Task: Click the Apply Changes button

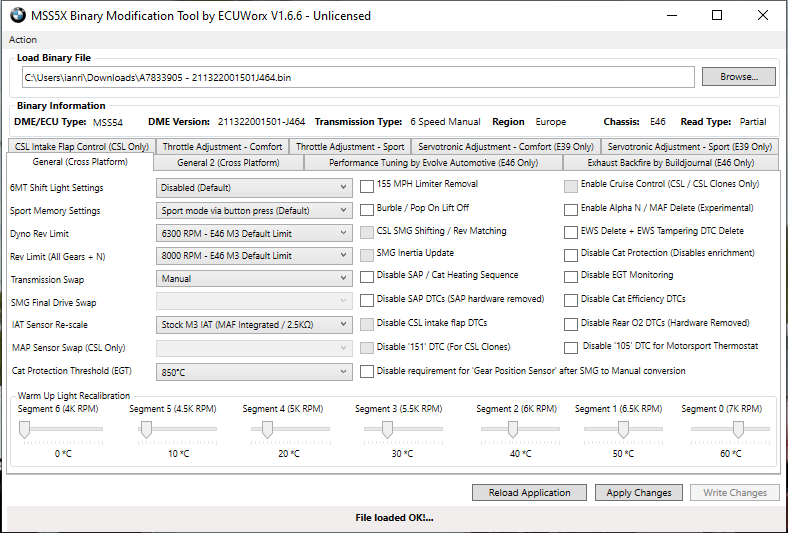Action: pos(639,493)
